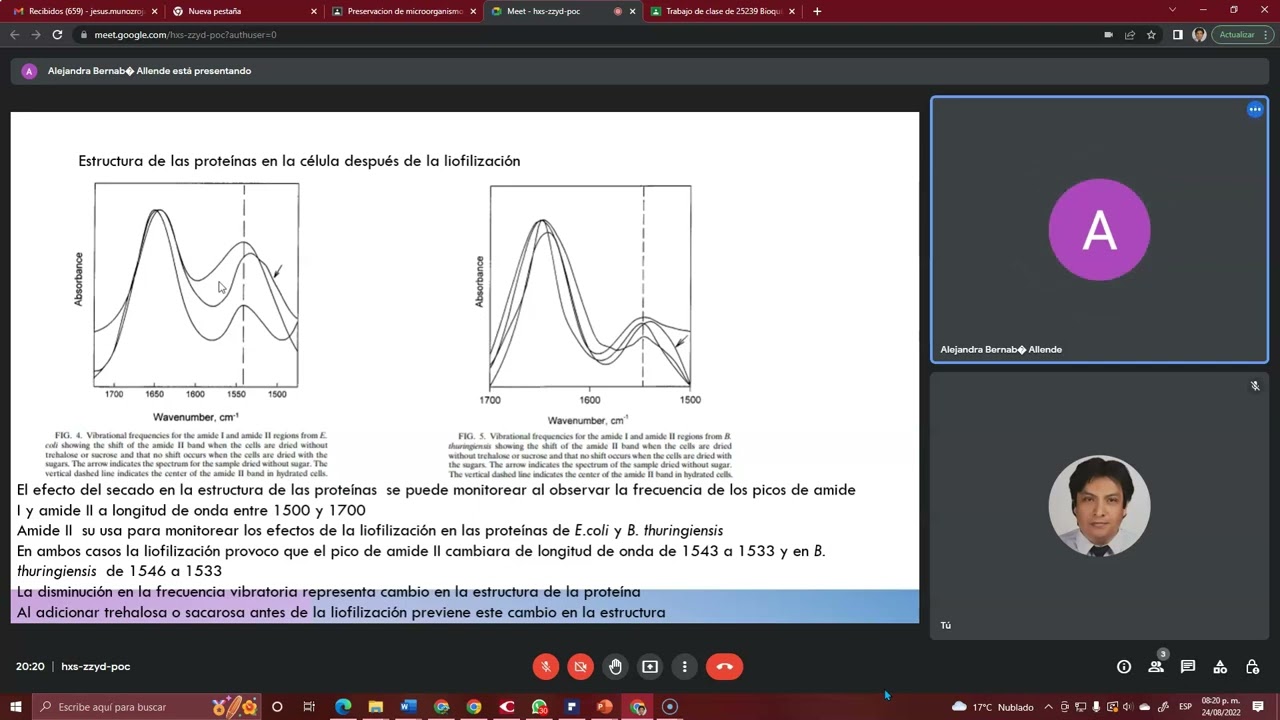Open Windows notification center
The width and height of the screenshot is (1280, 720).
point(1258,707)
